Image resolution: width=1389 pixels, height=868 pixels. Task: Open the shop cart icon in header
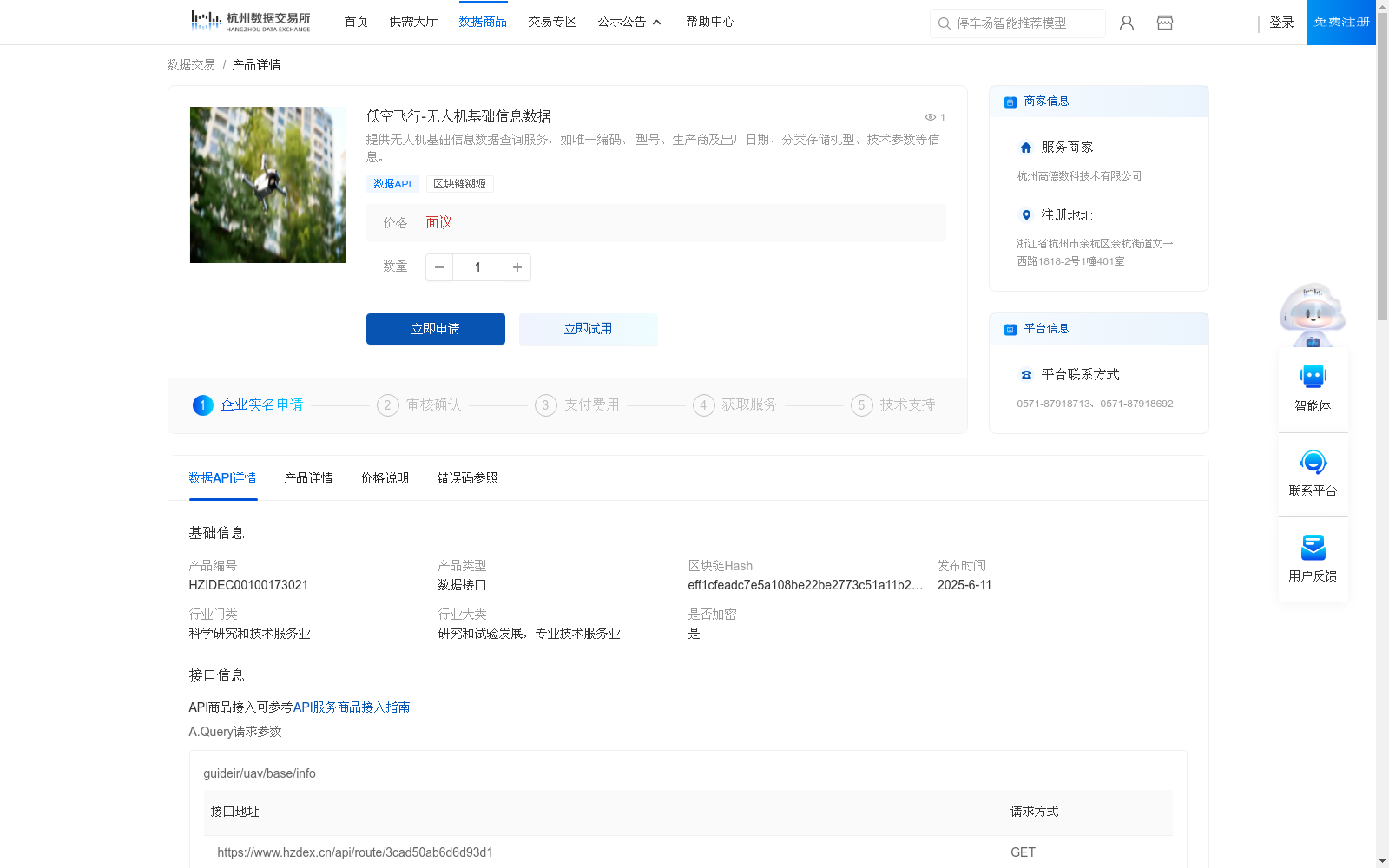pyautogui.click(x=1165, y=23)
